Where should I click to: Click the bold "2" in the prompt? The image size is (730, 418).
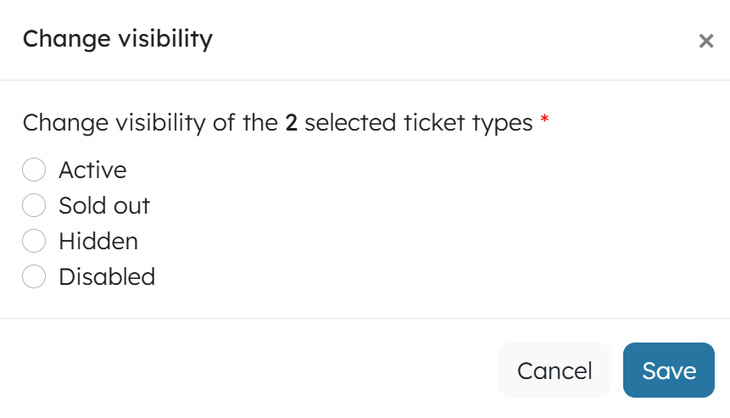tap(291, 124)
